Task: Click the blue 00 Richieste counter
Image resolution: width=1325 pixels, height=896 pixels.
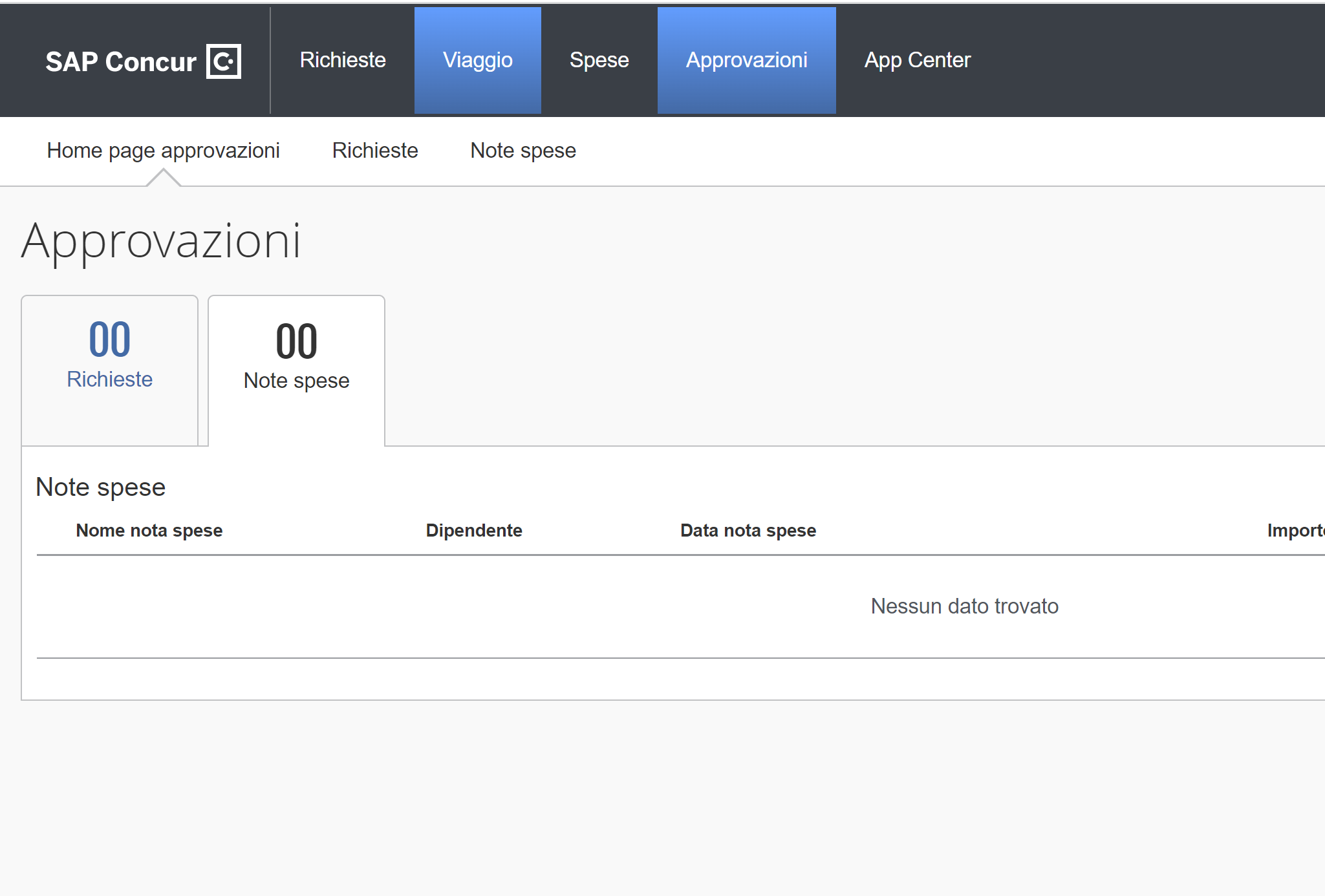Action: (x=109, y=339)
